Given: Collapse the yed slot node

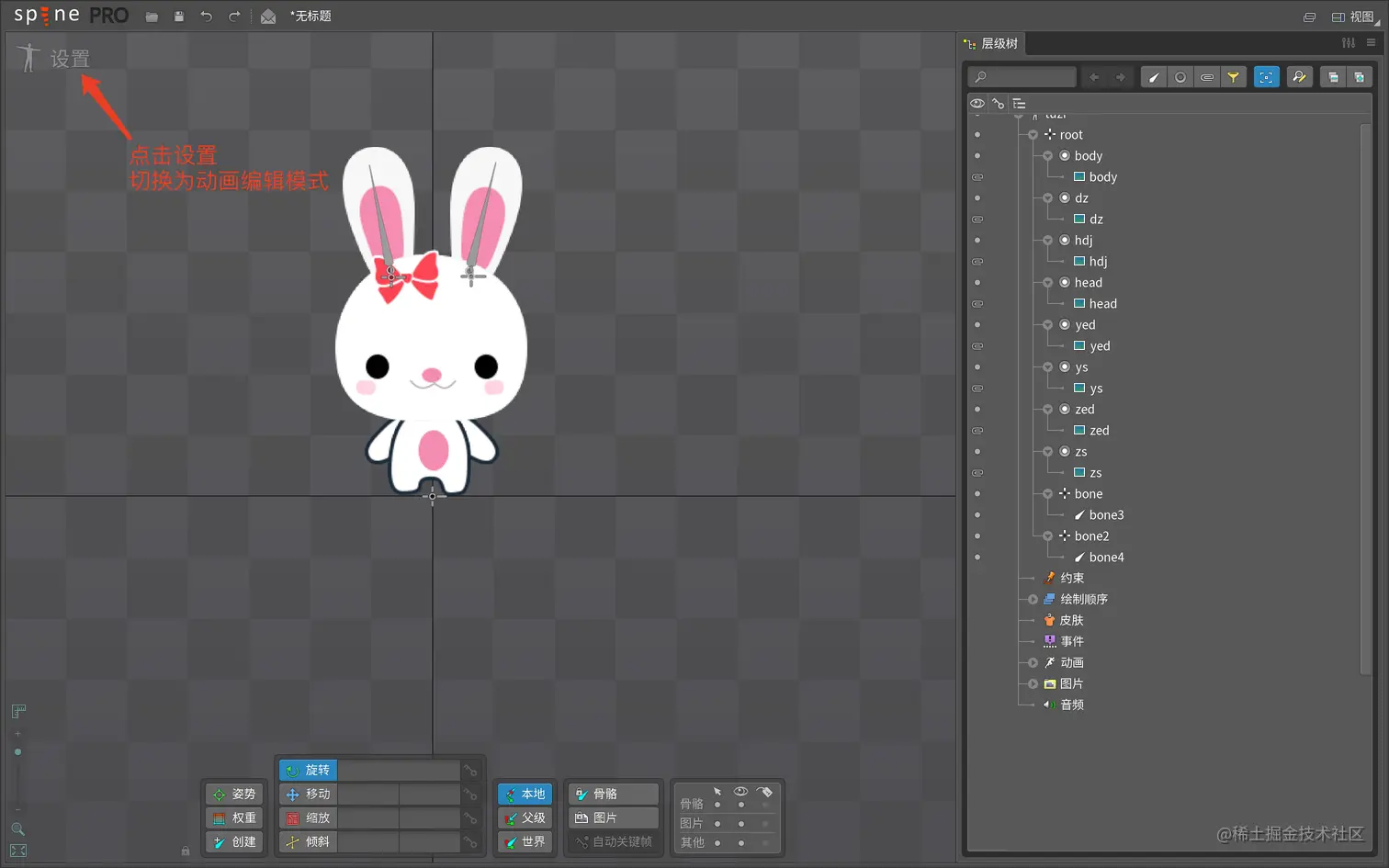Looking at the screenshot, I should (1047, 325).
